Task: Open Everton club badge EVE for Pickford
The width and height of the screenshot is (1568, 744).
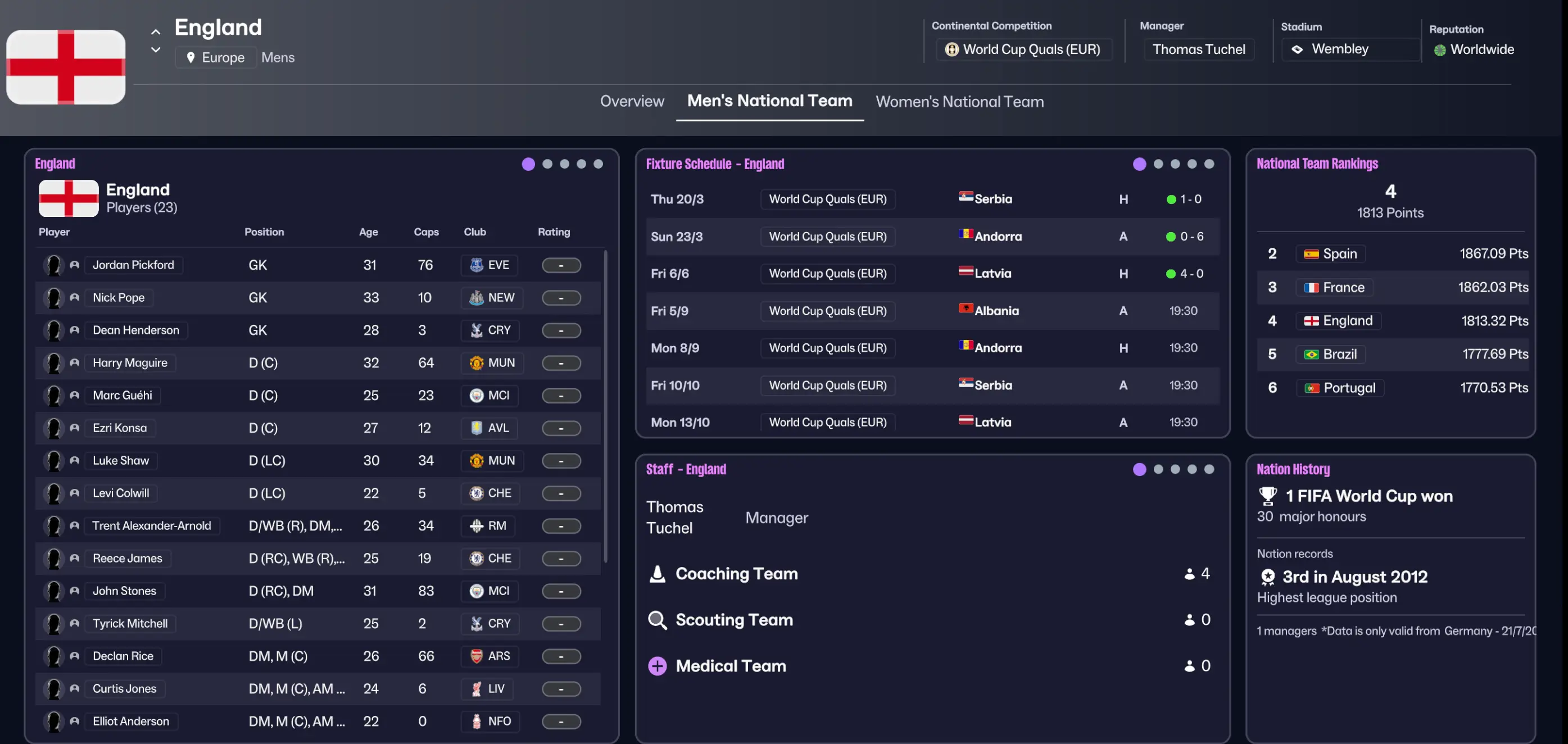Action: click(490, 265)
